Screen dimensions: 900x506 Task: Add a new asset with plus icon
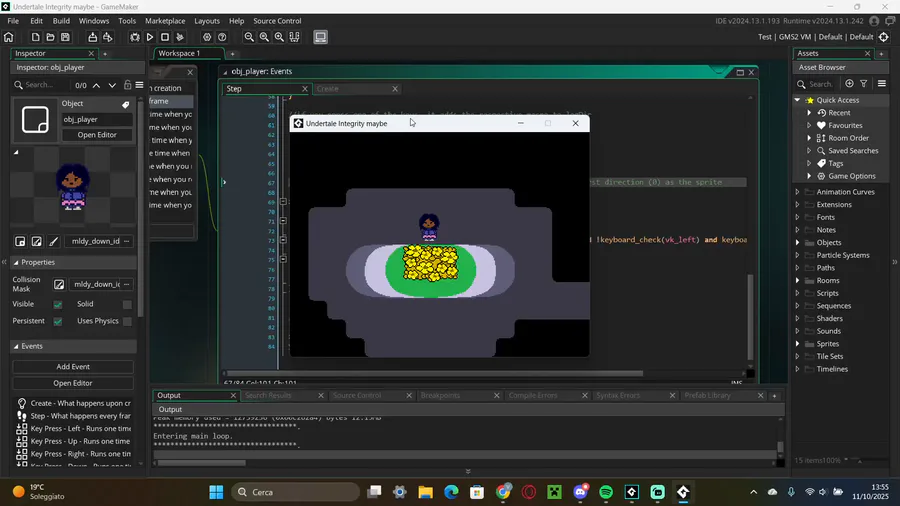tap(849, 84)
